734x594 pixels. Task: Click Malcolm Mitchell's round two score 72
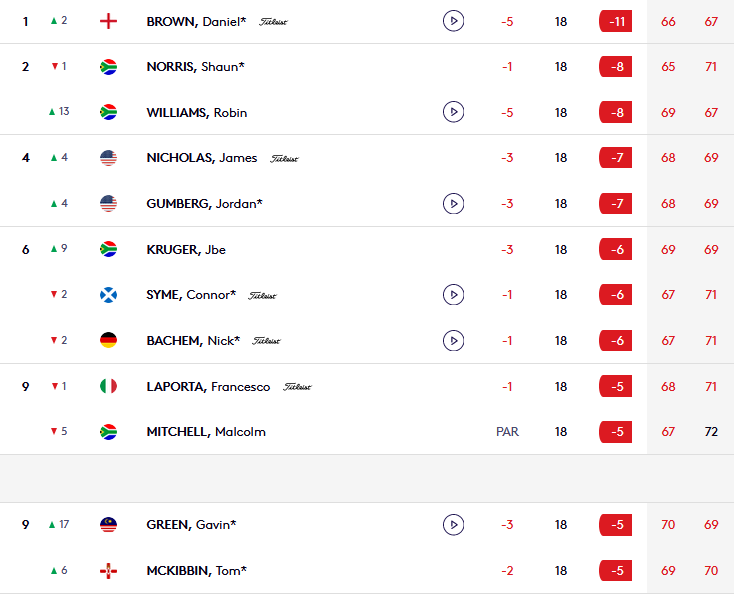click(711, 432)
